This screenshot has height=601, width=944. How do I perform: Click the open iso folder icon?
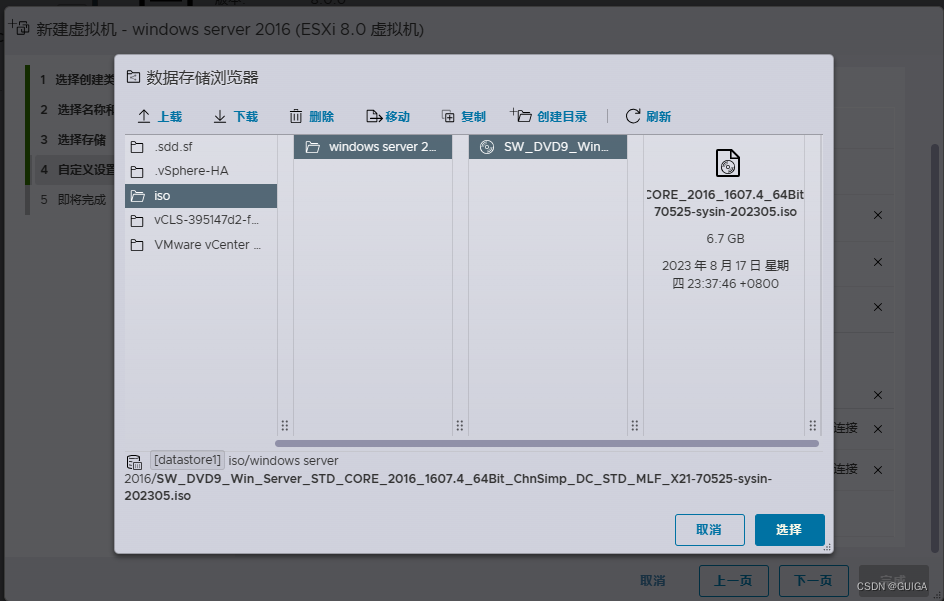[x=138, y=196]
